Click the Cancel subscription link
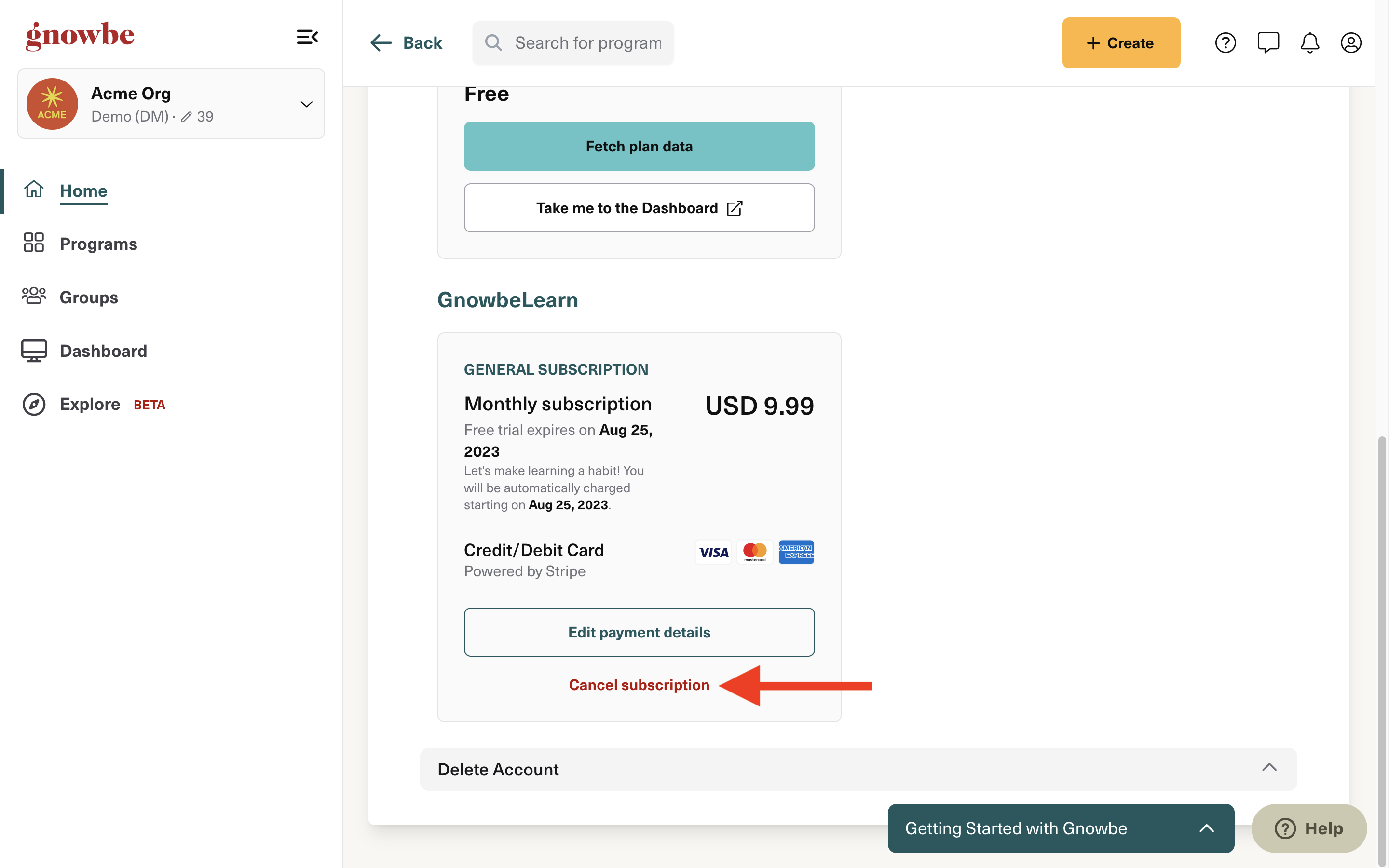The width and height of the screenshot is (1389, 868). point(639,685)
